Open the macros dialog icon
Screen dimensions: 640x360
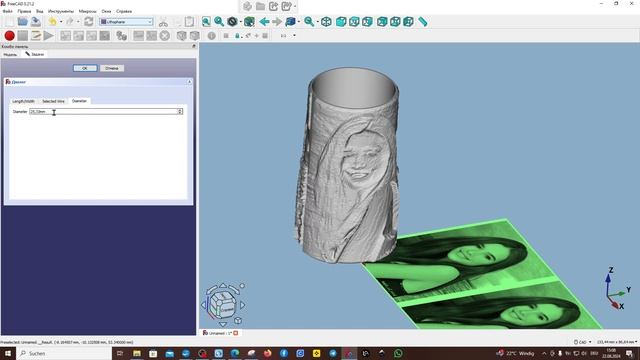[x=36, y=36]
